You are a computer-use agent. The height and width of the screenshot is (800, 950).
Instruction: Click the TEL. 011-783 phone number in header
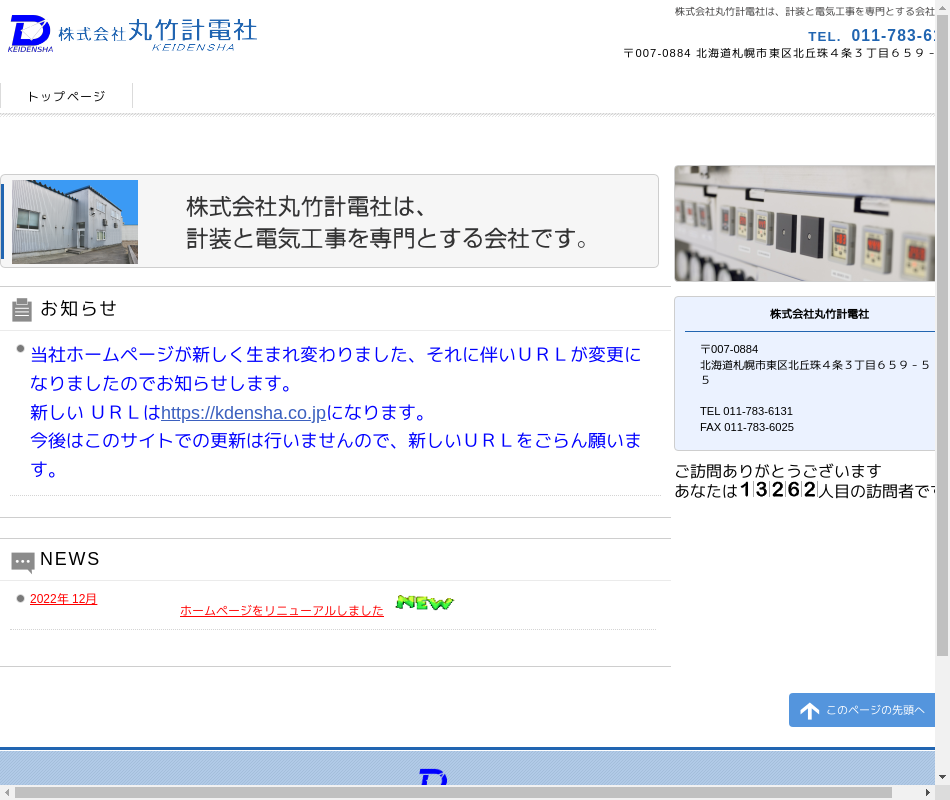[871, 36]
